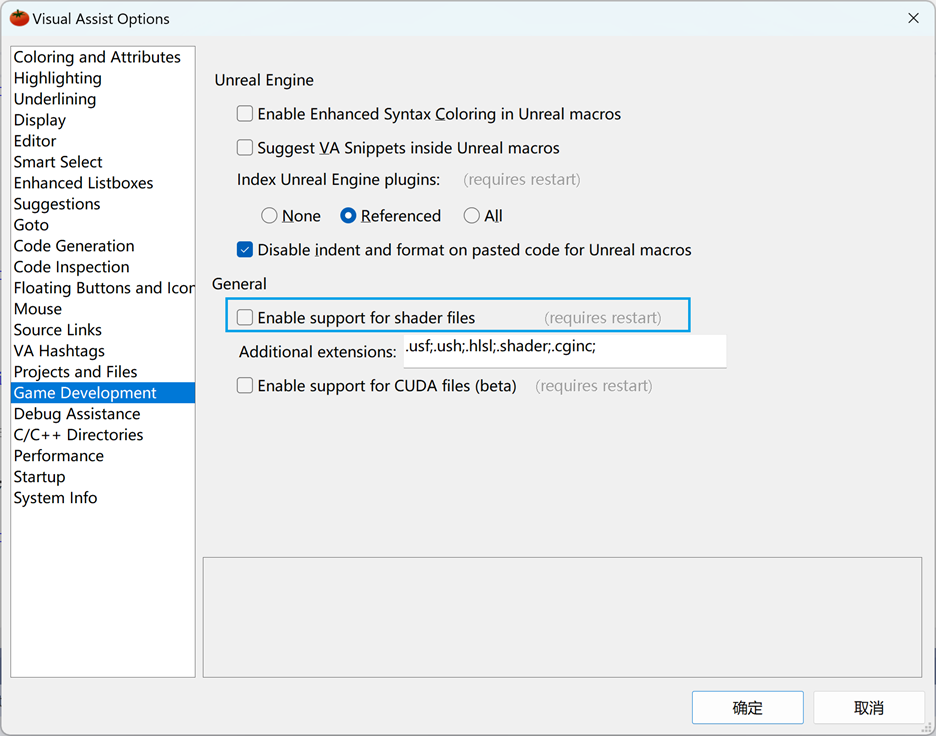Close the Visual Assist Options dialog
936x736 pixels.
(913, 18)
